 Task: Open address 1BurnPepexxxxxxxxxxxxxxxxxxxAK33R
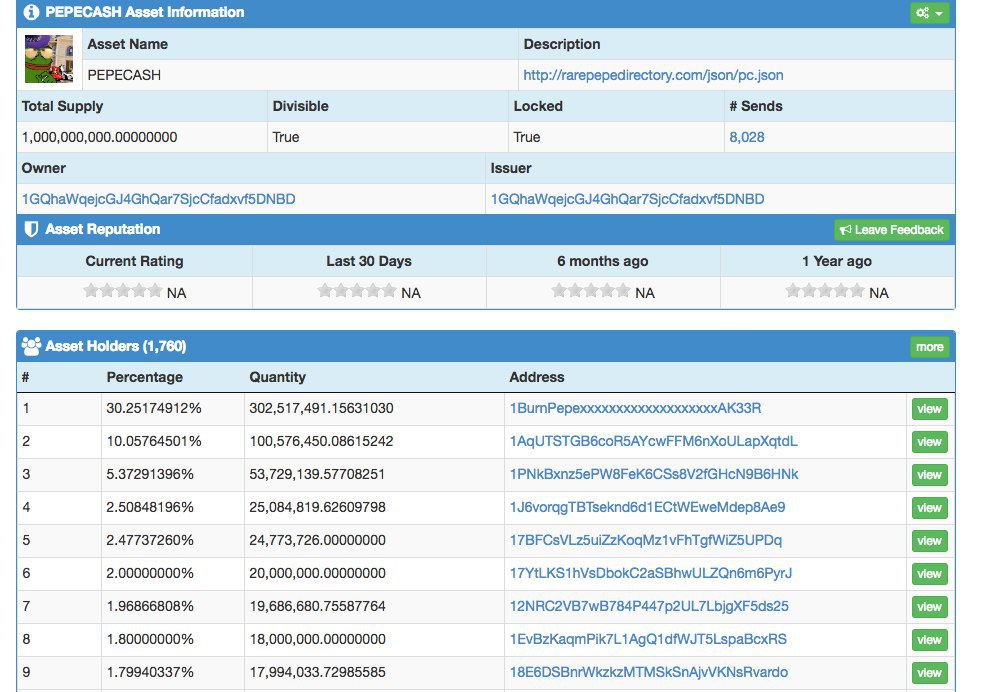click(x=635, y=408)
